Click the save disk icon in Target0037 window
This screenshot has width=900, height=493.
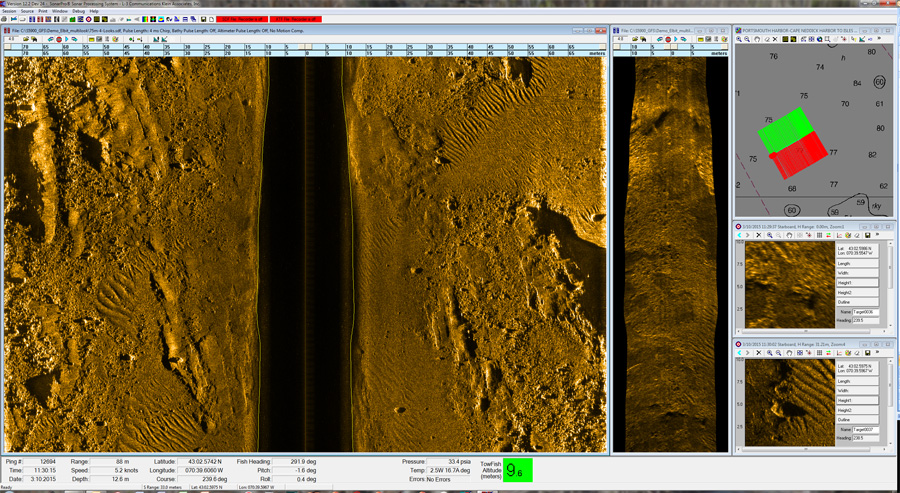coord(867,352)
